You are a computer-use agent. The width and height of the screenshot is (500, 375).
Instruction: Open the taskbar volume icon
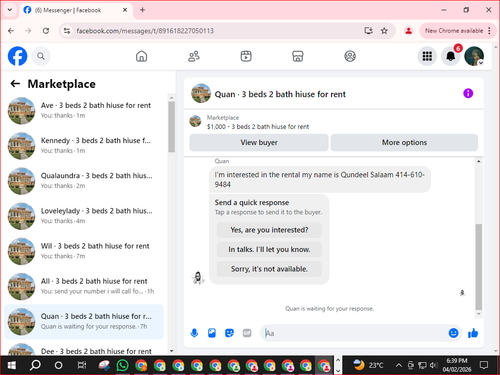click(x=433, y=365)
